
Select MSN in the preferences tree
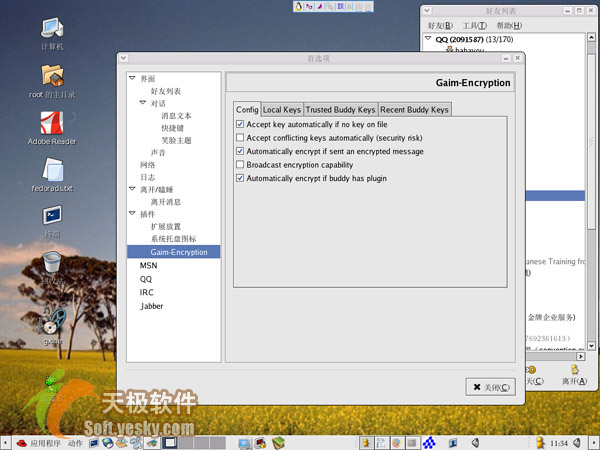148,266
